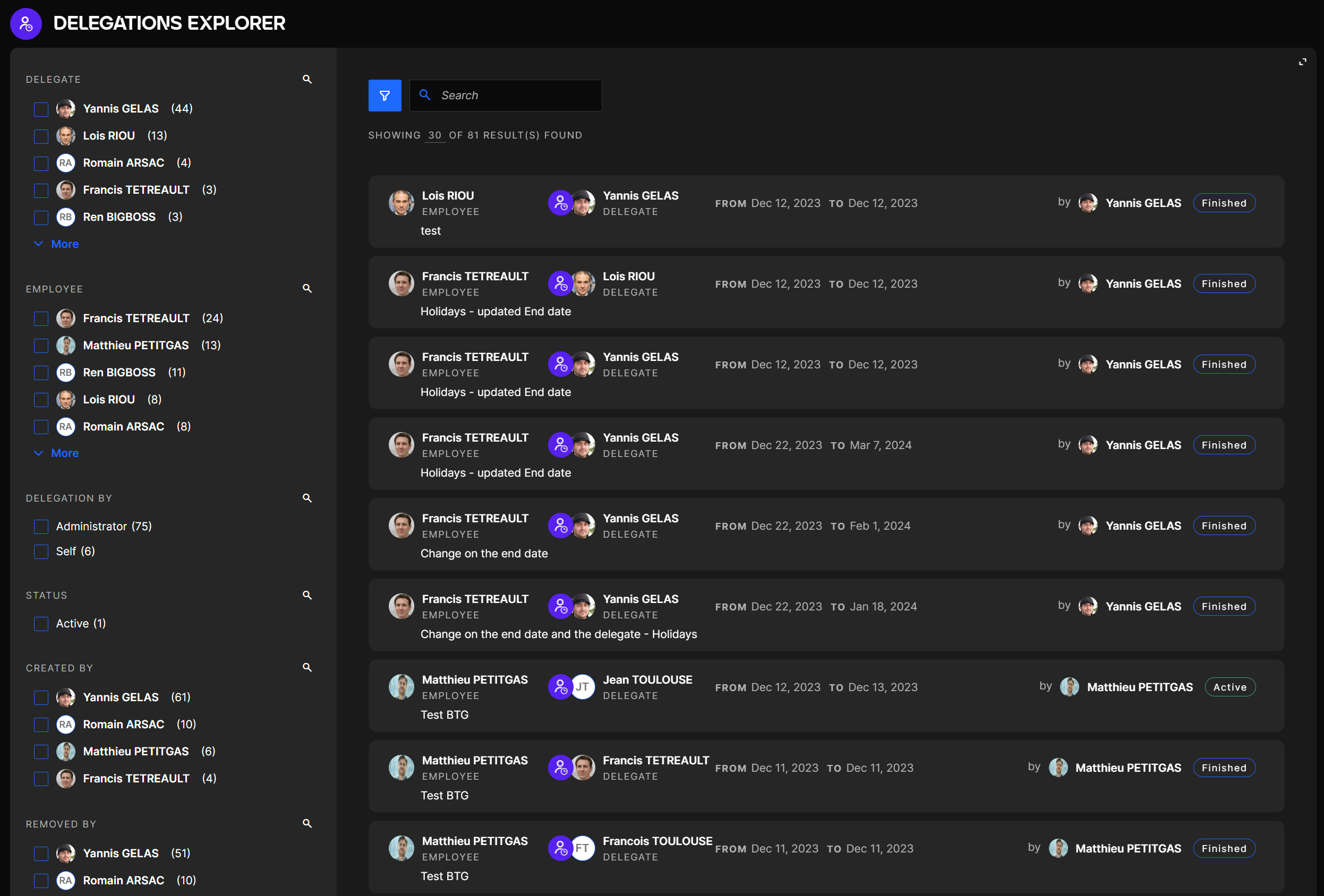Click Francois TOULOUSE delegate name
The image size is (1324, 896).
pos(657,841)
